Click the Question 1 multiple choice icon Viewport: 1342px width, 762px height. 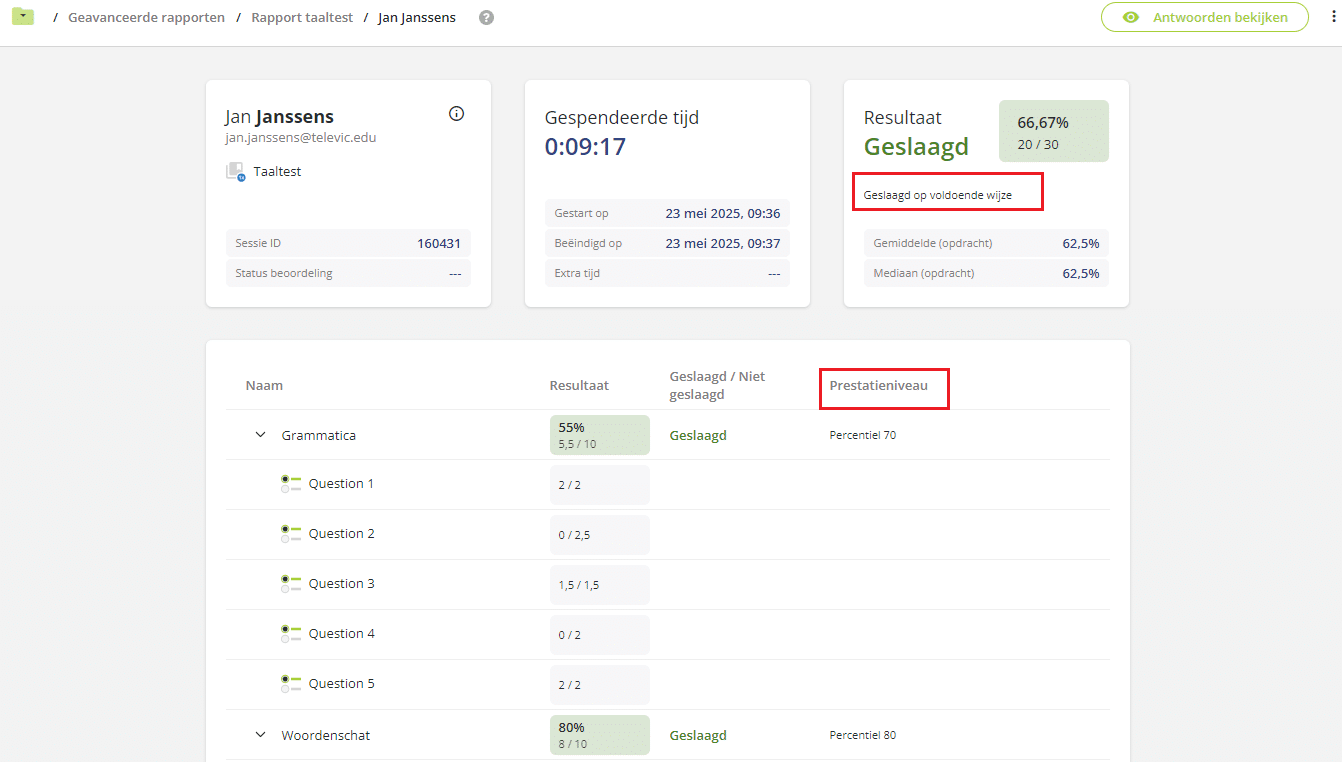click(291, 484)
